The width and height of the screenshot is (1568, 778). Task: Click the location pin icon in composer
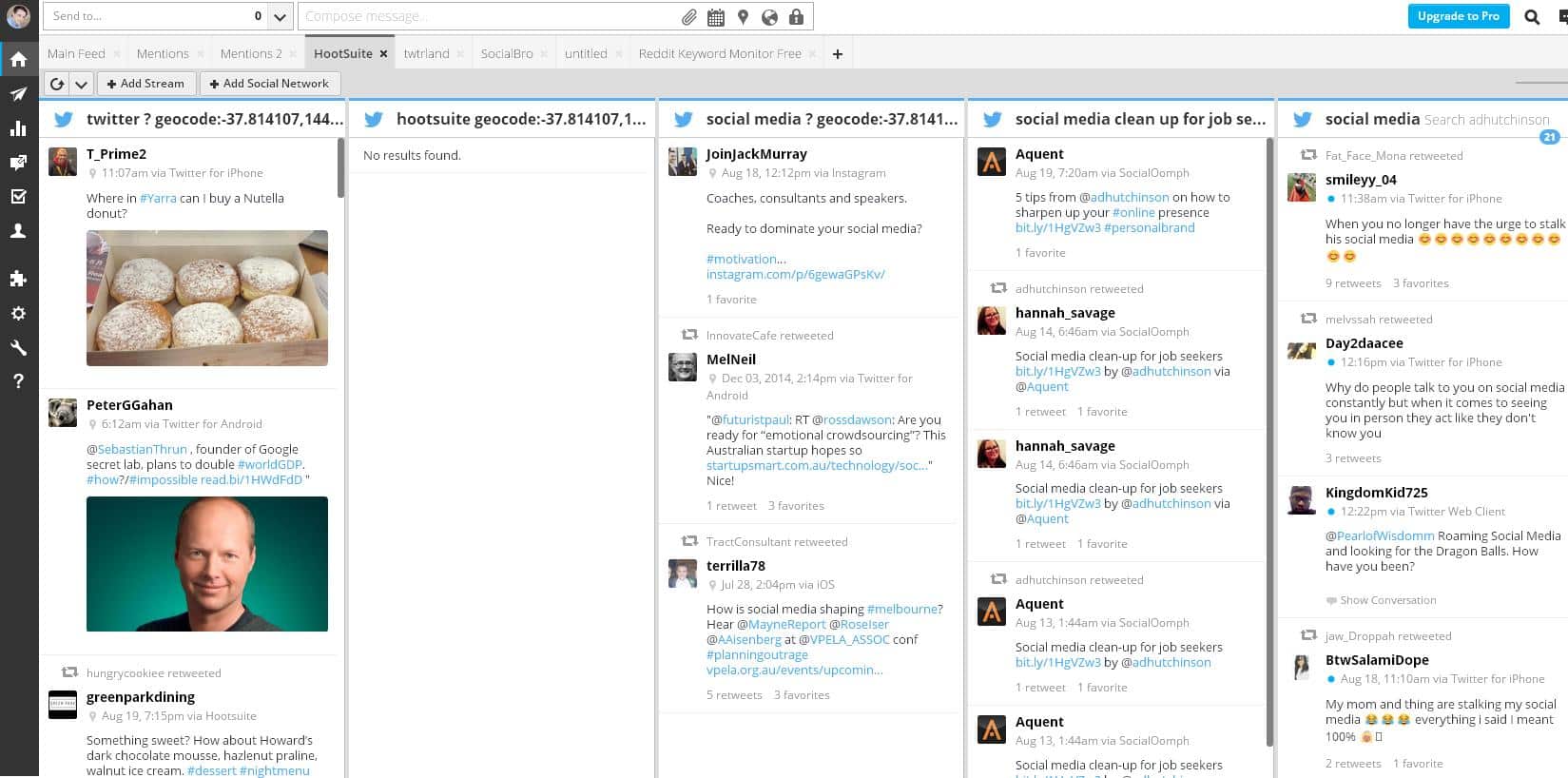pos(743,17)
